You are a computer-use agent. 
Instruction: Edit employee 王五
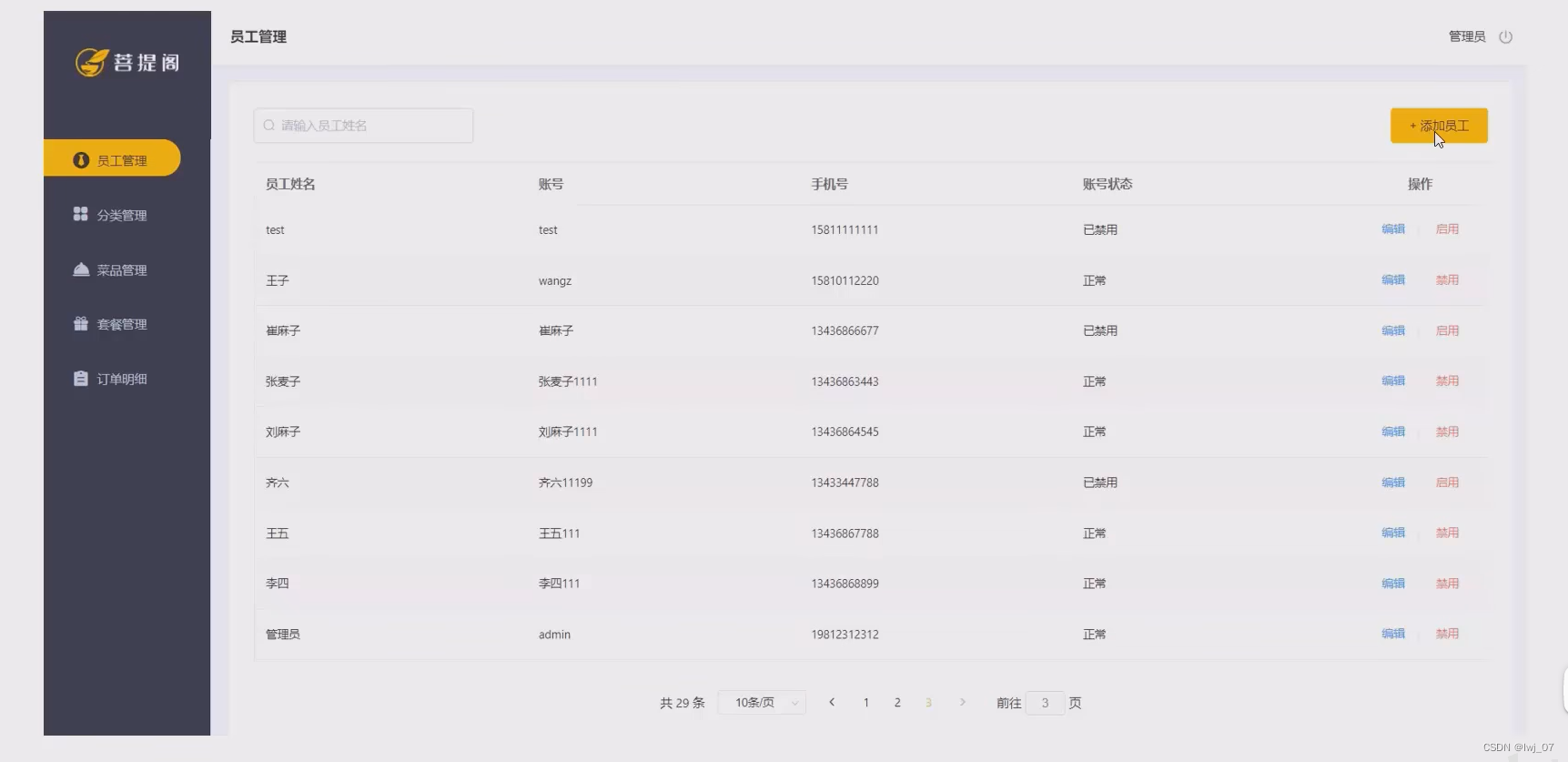click(x=1393, y=533)
